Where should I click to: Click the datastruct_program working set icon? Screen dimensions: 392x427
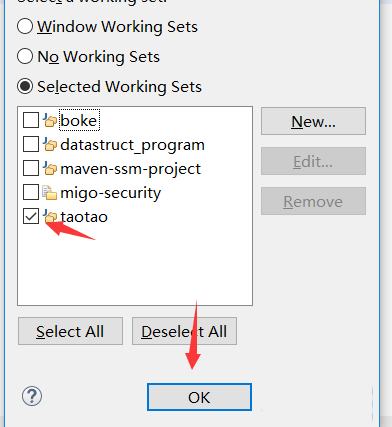(x=50, y=144)
